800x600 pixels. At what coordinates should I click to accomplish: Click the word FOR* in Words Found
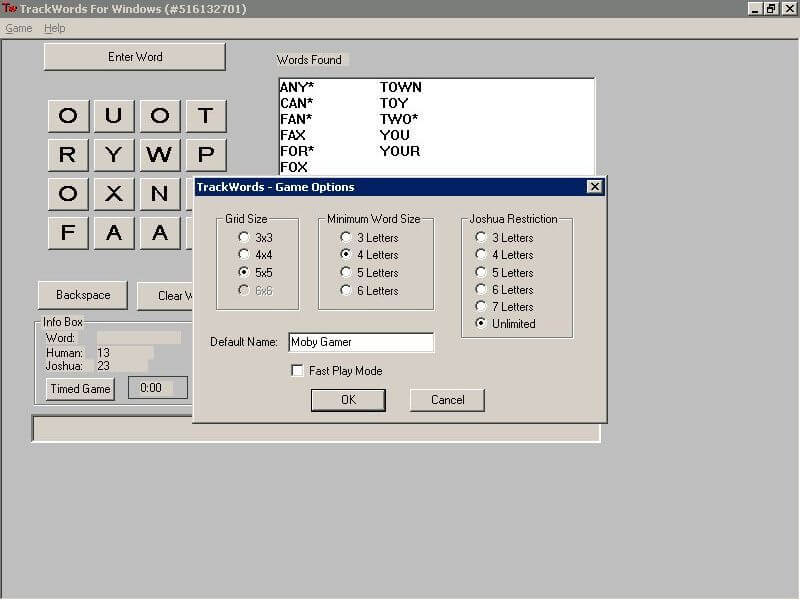[x=297, y=151]
